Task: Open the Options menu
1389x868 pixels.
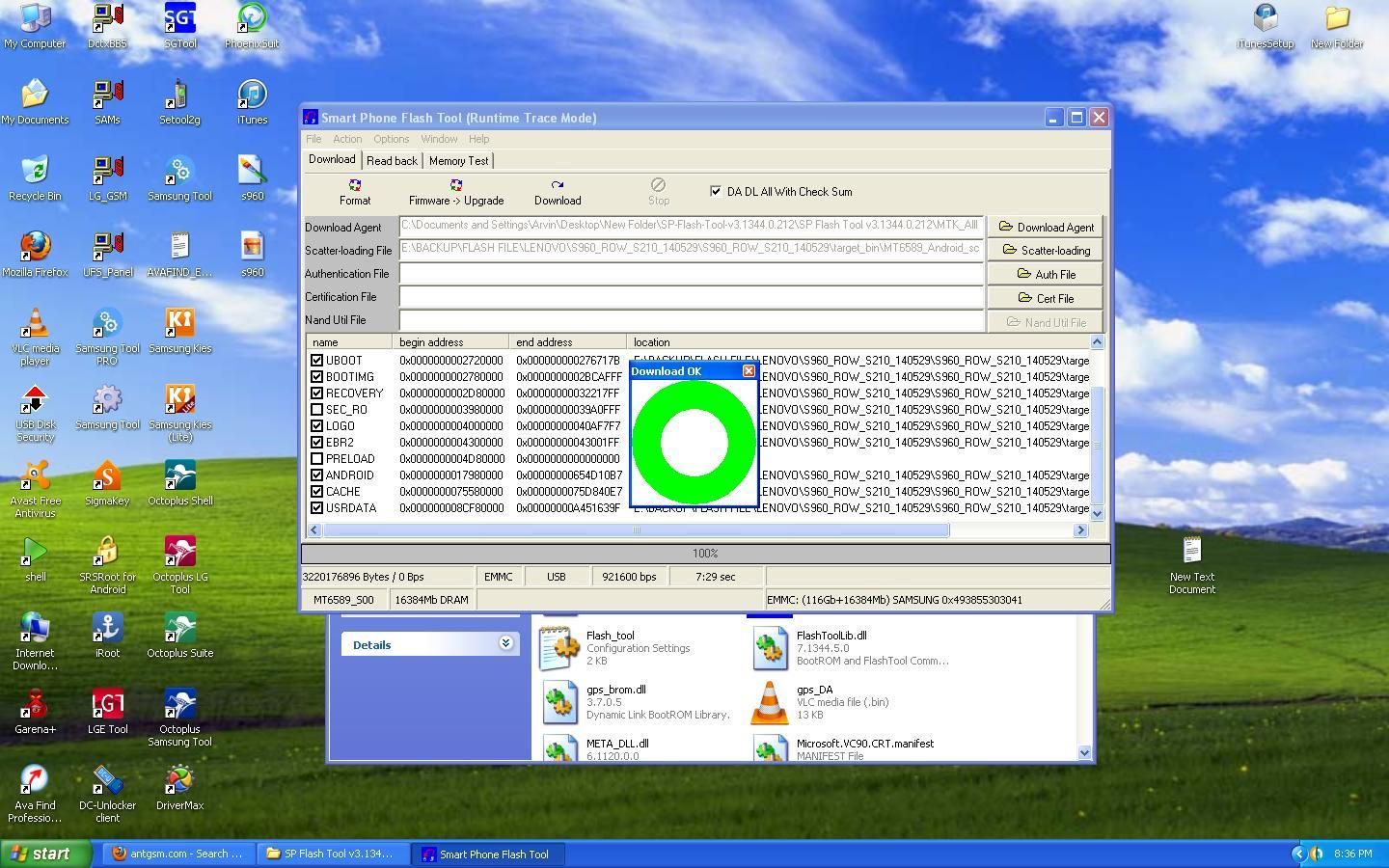Action: 391,139
